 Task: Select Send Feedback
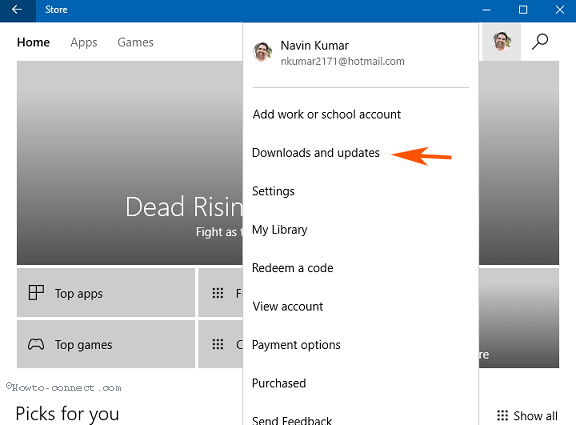click(x=292, y=420)
